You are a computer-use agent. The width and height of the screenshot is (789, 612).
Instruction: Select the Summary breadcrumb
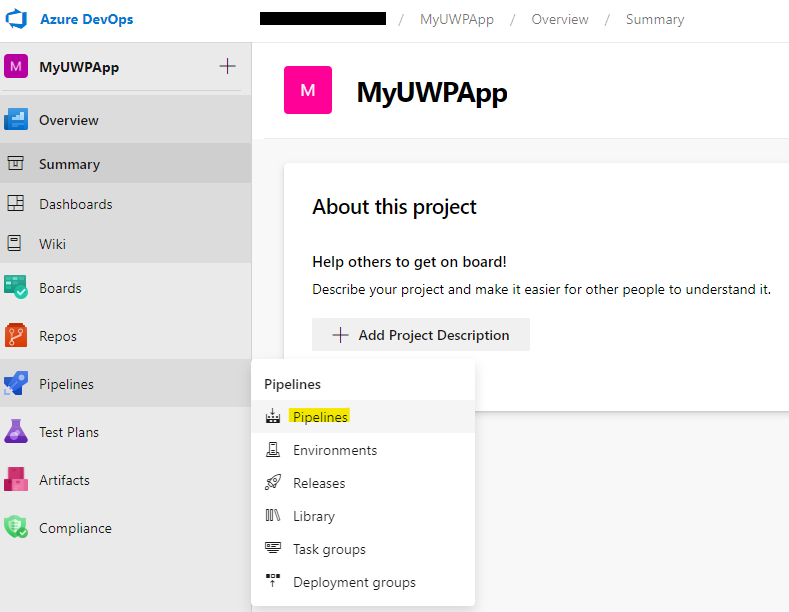655,19
